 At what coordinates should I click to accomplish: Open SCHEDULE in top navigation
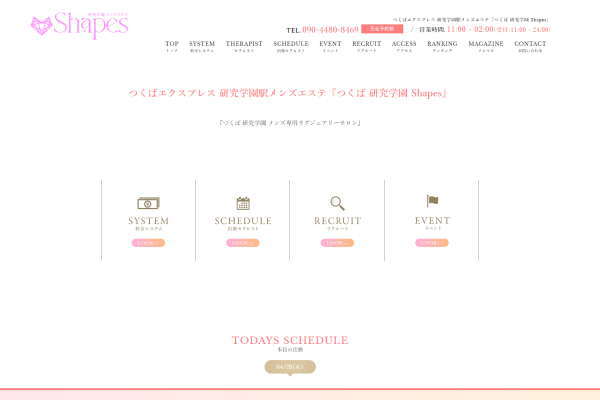coord(291,46)
